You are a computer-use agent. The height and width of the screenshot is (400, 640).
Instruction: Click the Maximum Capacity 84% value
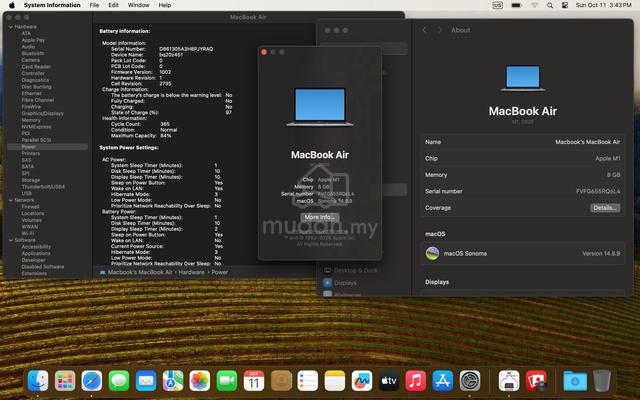tap(166, 136)
